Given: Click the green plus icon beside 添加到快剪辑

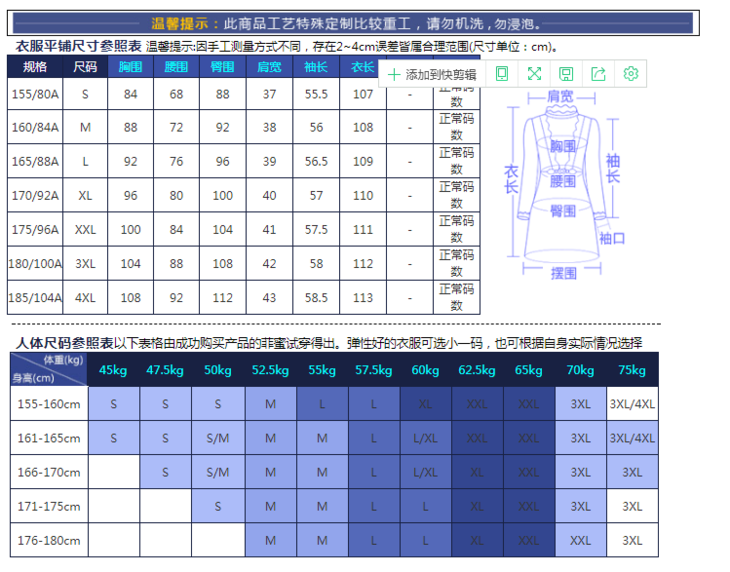Looking at the screenshot, I should tap(394, 74).
